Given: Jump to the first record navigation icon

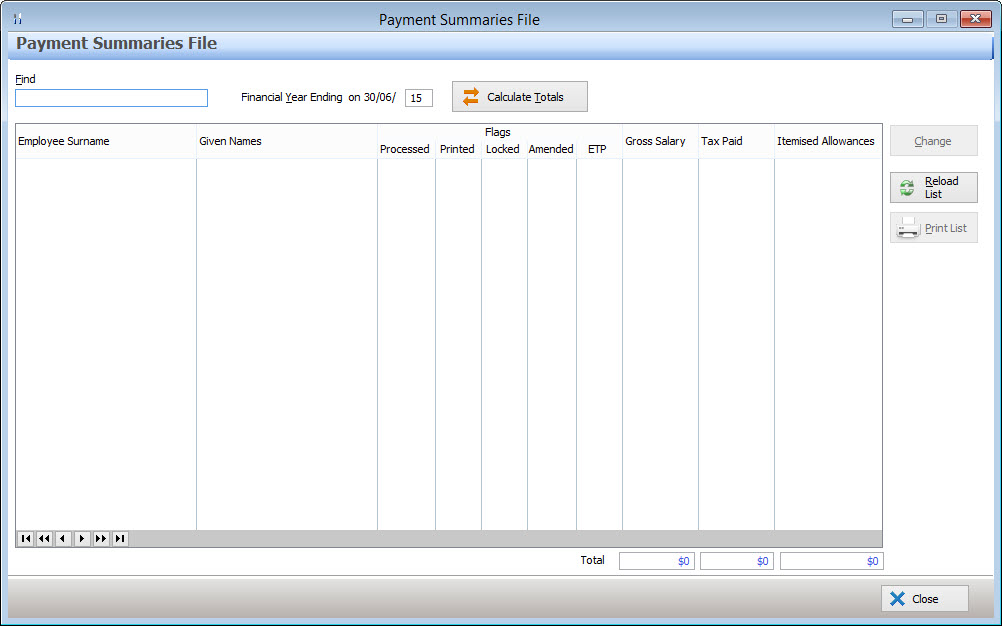Looking at the screenshot, I should [x=25, y=538].
